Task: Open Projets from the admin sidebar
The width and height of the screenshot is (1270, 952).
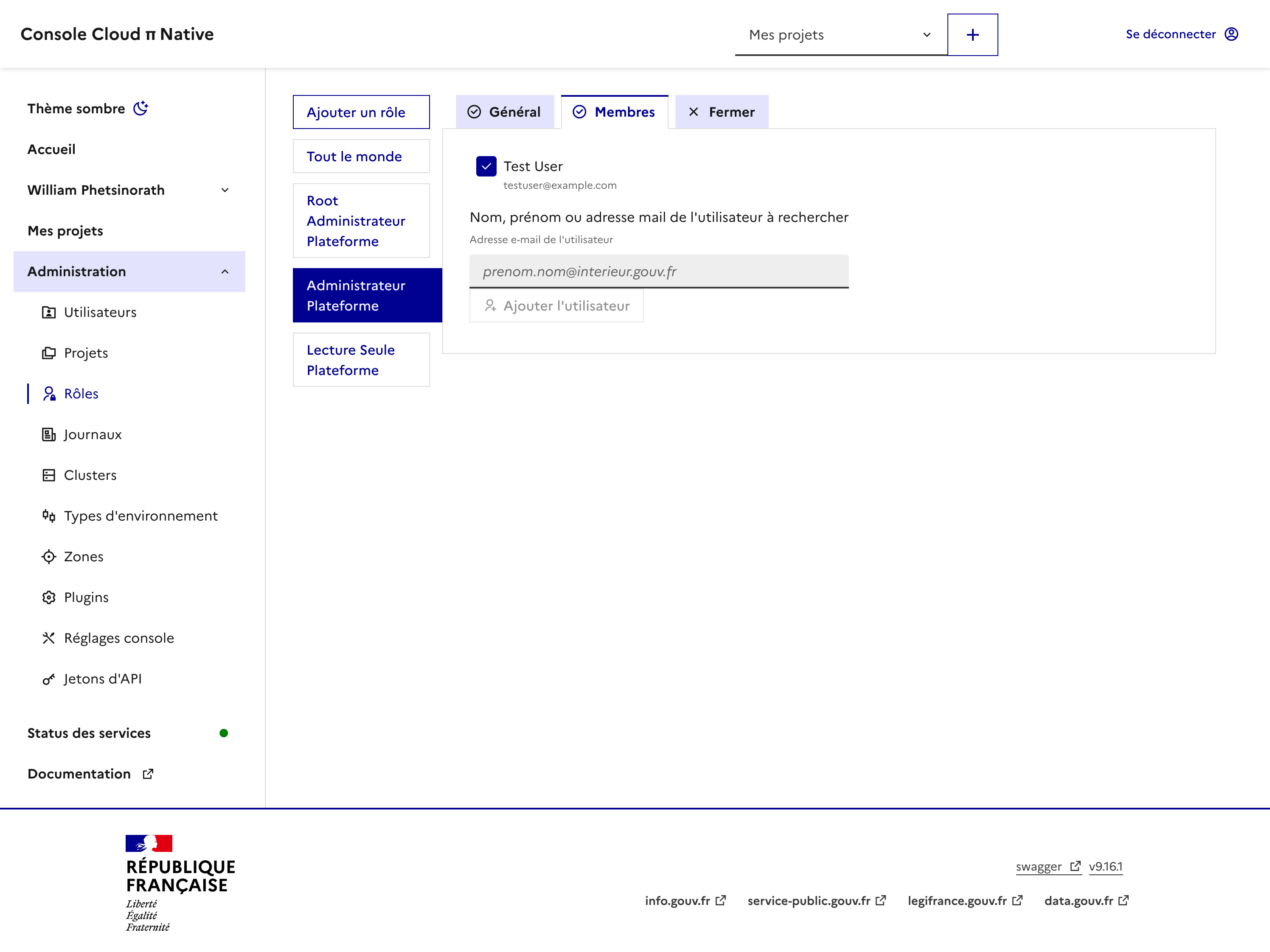Action: pos(49,353)
